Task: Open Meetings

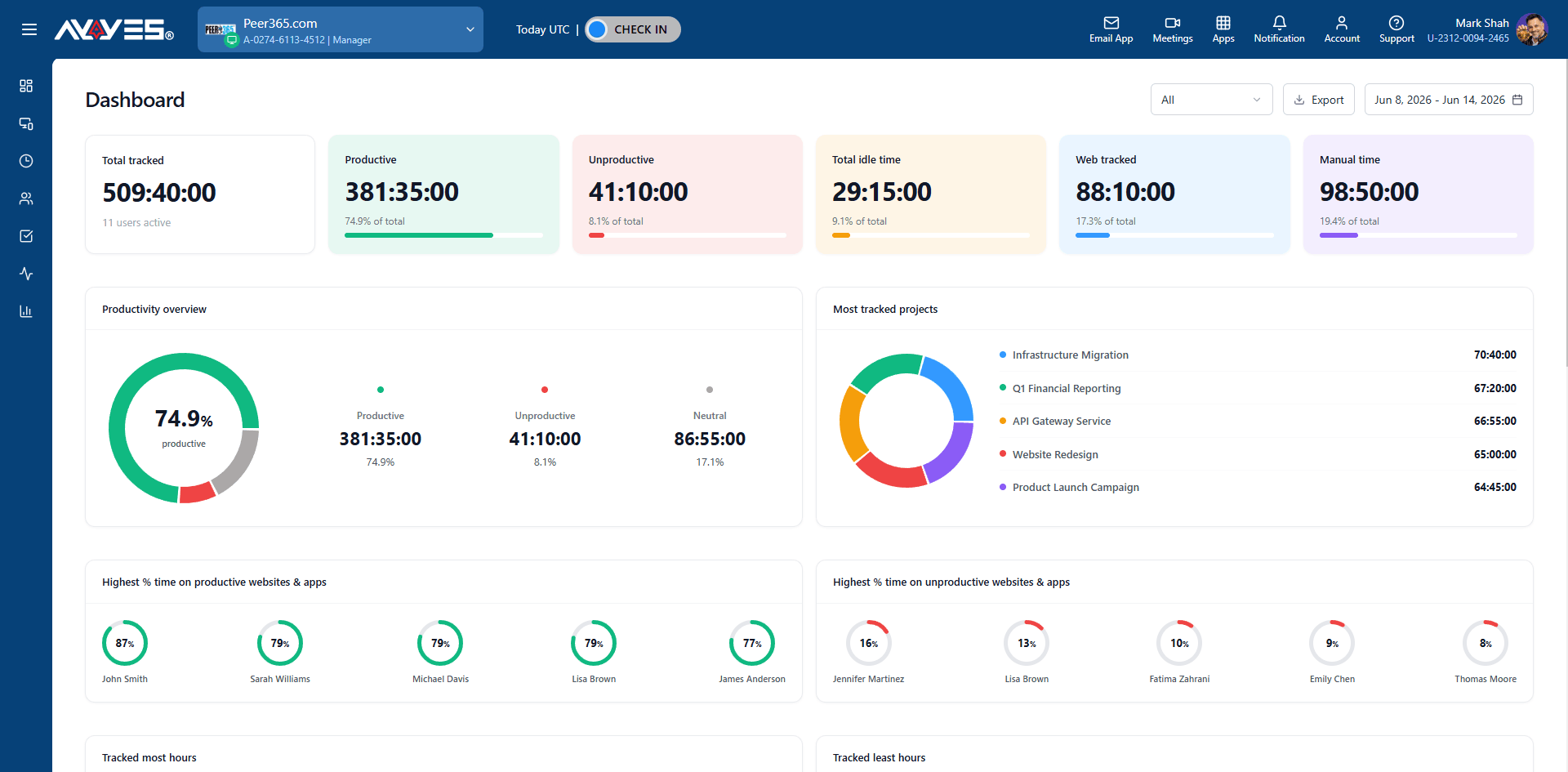Action: [x=1173, y=29]
